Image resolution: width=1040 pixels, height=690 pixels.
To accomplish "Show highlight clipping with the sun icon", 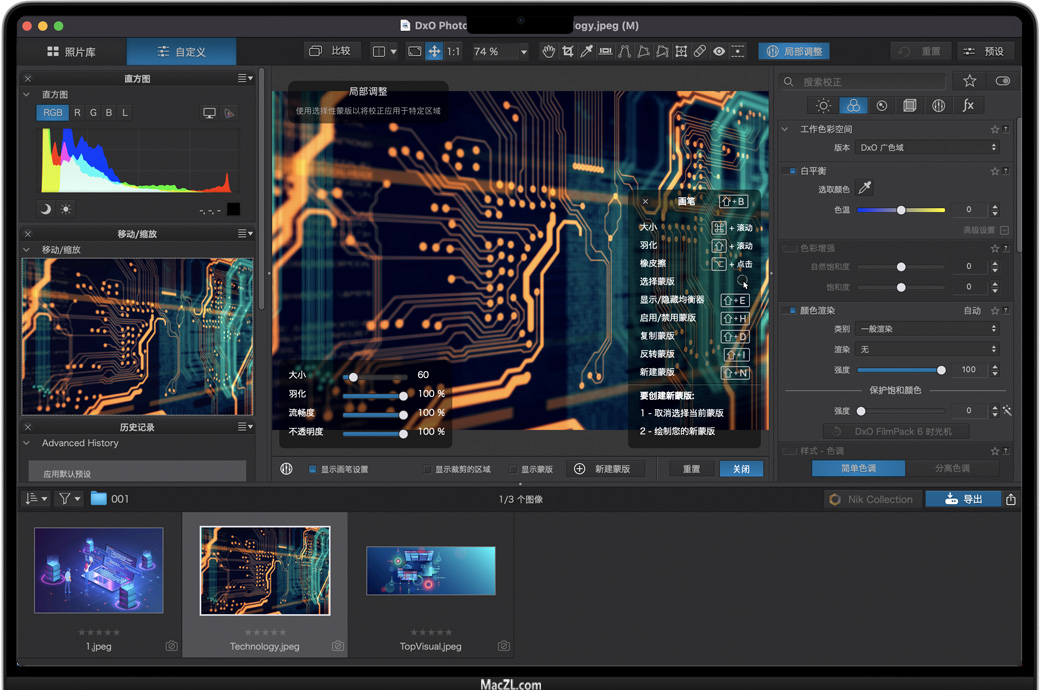I will point(66,209).
